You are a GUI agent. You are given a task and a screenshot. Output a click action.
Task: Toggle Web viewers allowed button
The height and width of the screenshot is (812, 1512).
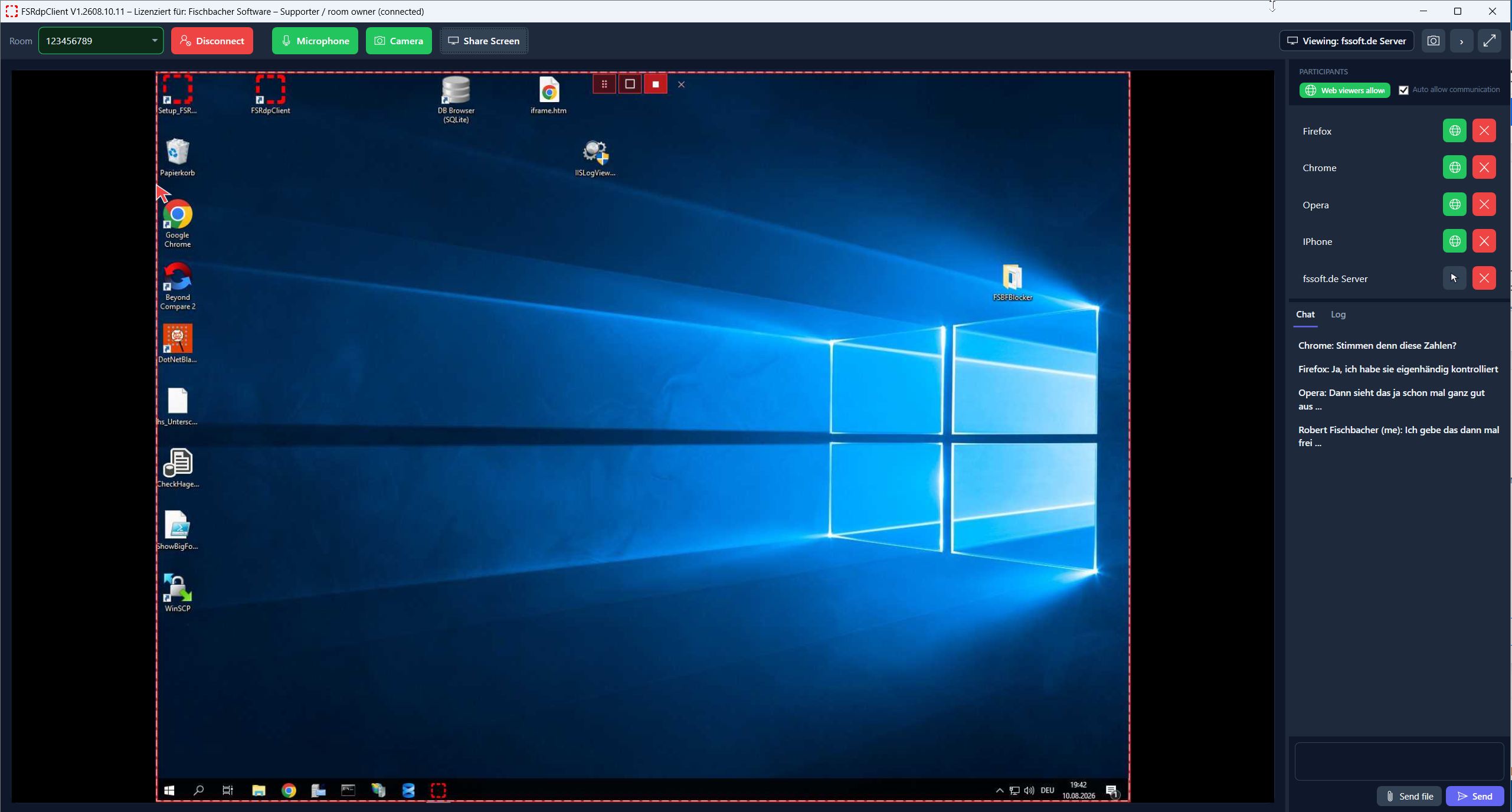[x=1344, y=90]
